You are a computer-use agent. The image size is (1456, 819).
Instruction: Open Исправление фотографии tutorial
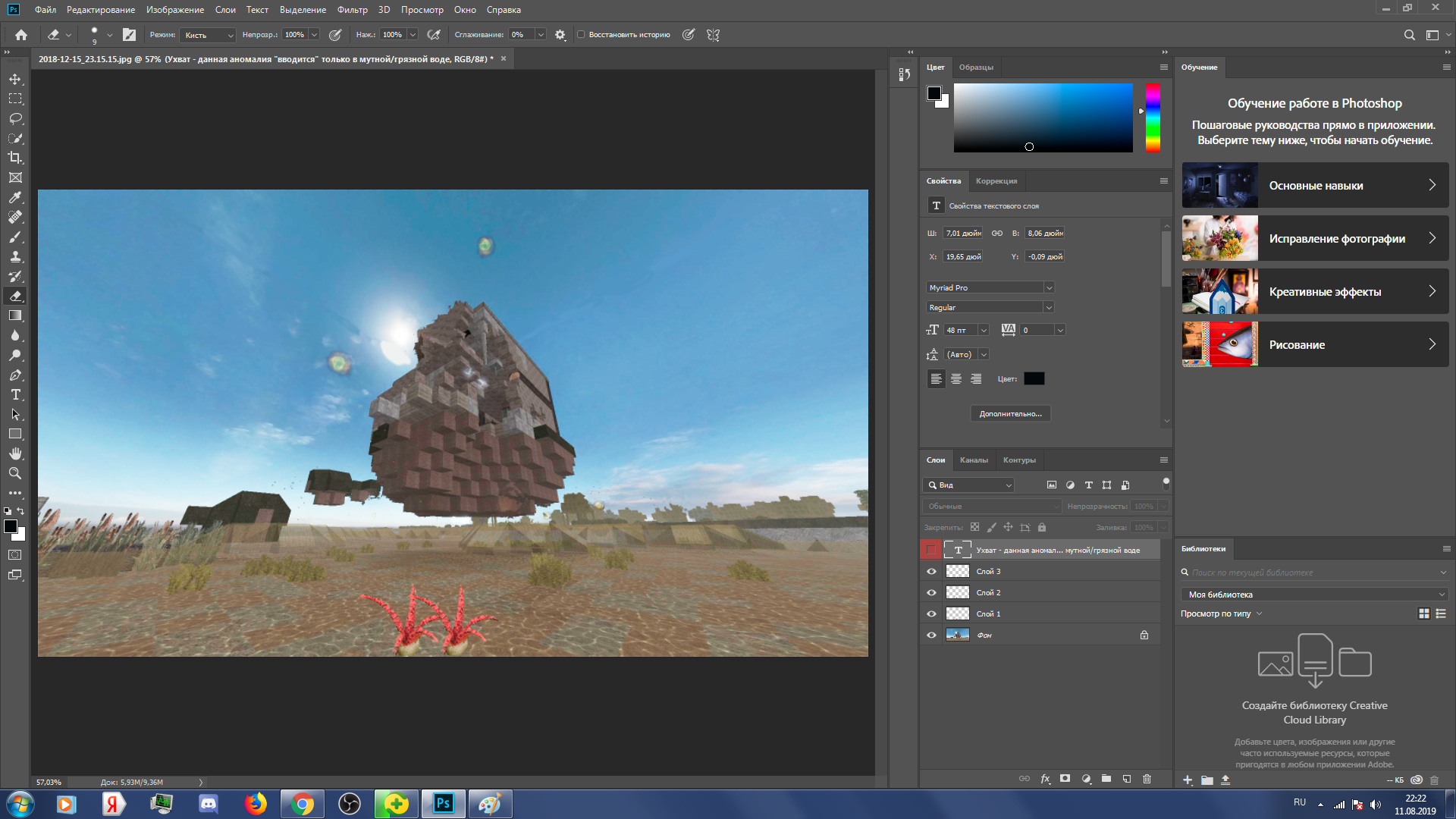click(1315, 238)
